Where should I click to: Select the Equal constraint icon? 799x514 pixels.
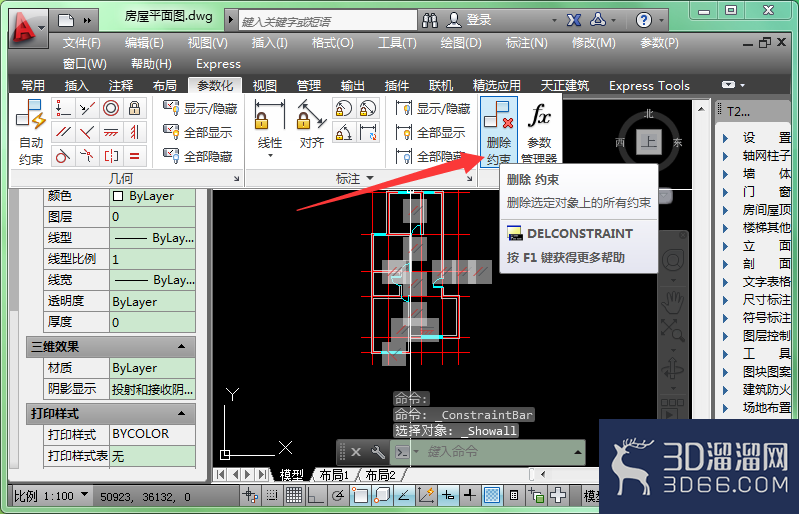click(x=135, y=156)
